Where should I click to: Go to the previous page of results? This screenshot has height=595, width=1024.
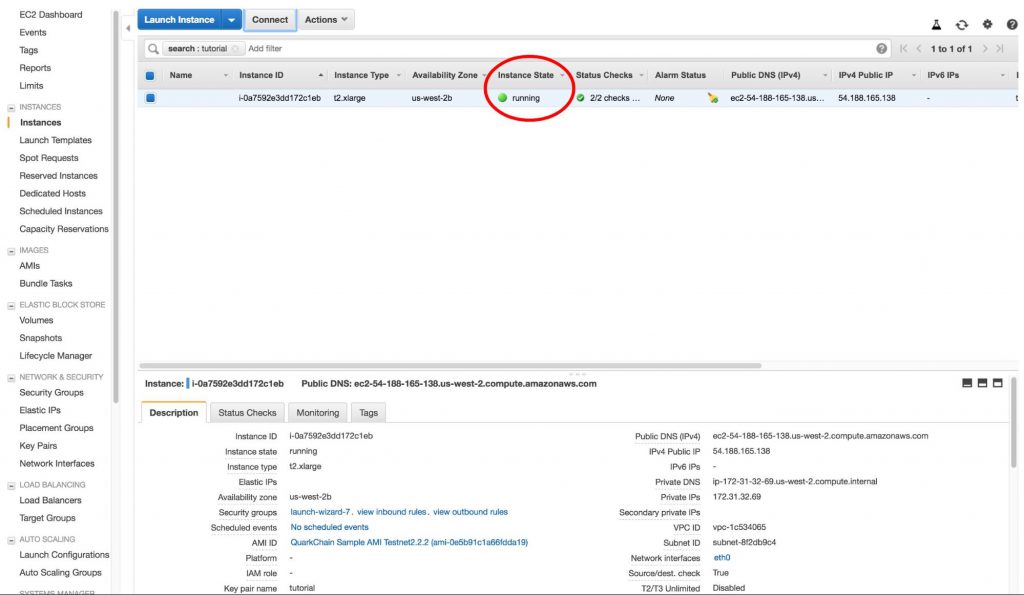919,48
